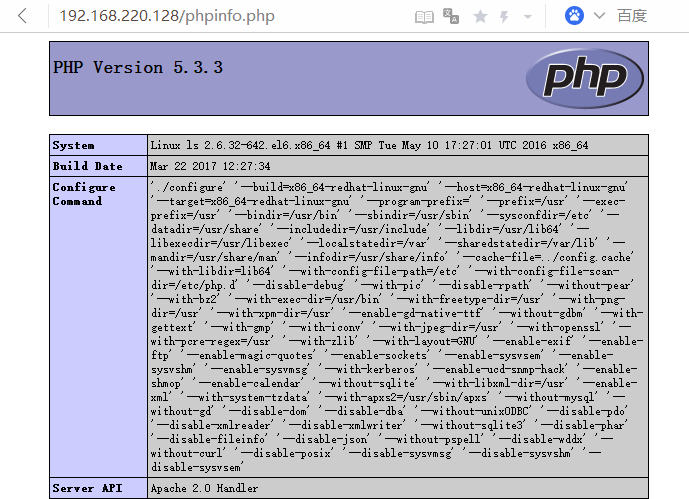The width and height of the screenshot is (689, 499).
Task: Click the address bar URL phpinfo.php
Action: point(167,16)
